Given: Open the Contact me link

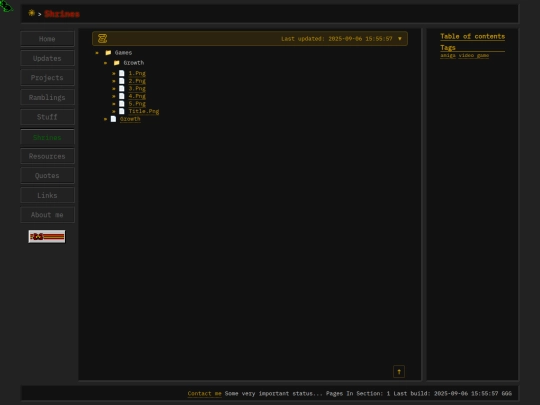Looking at the screenshot, I should (205, 393).
